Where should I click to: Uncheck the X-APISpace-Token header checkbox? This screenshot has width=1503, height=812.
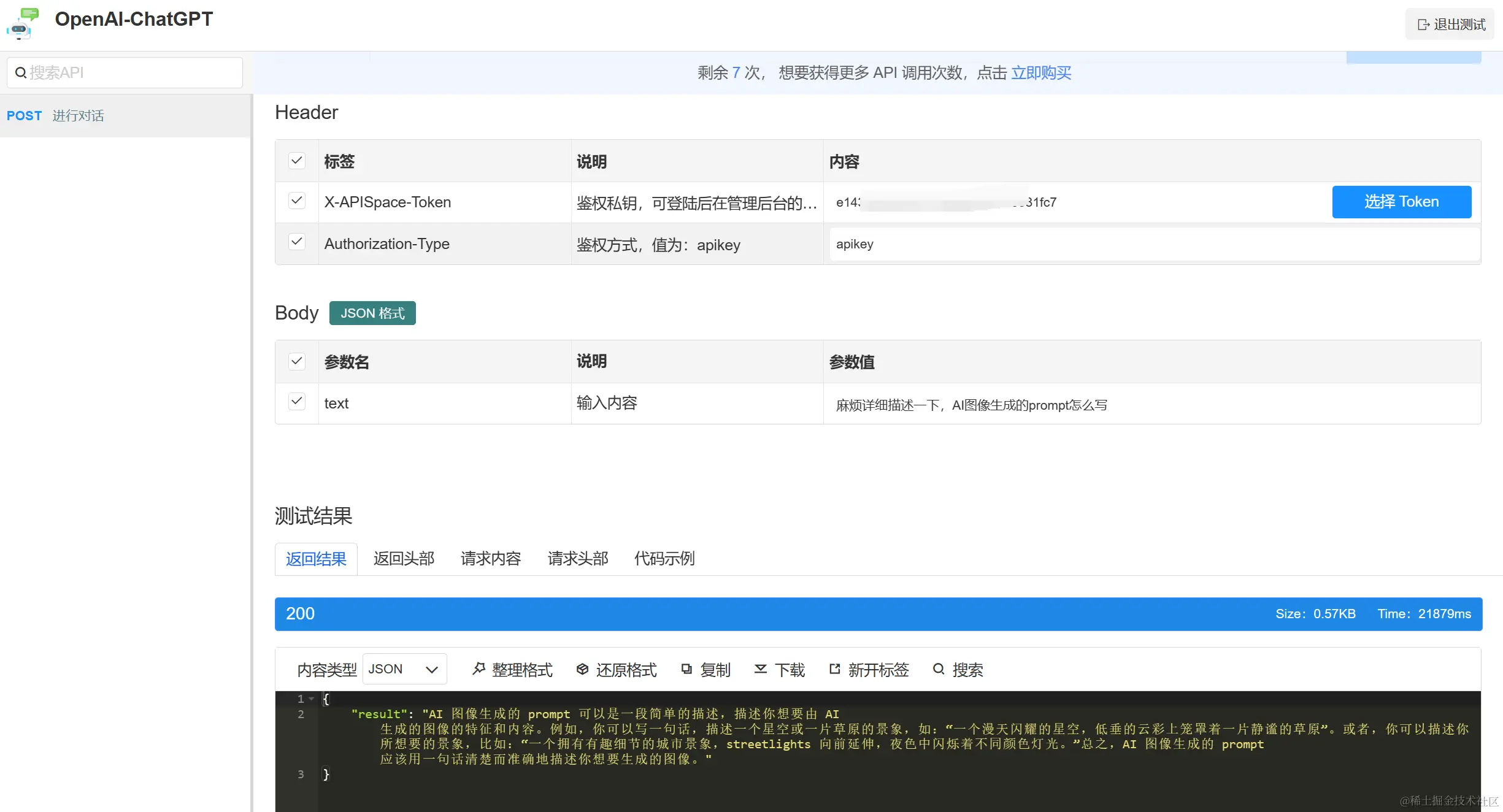pyautogui.click(x=297, y=201)
